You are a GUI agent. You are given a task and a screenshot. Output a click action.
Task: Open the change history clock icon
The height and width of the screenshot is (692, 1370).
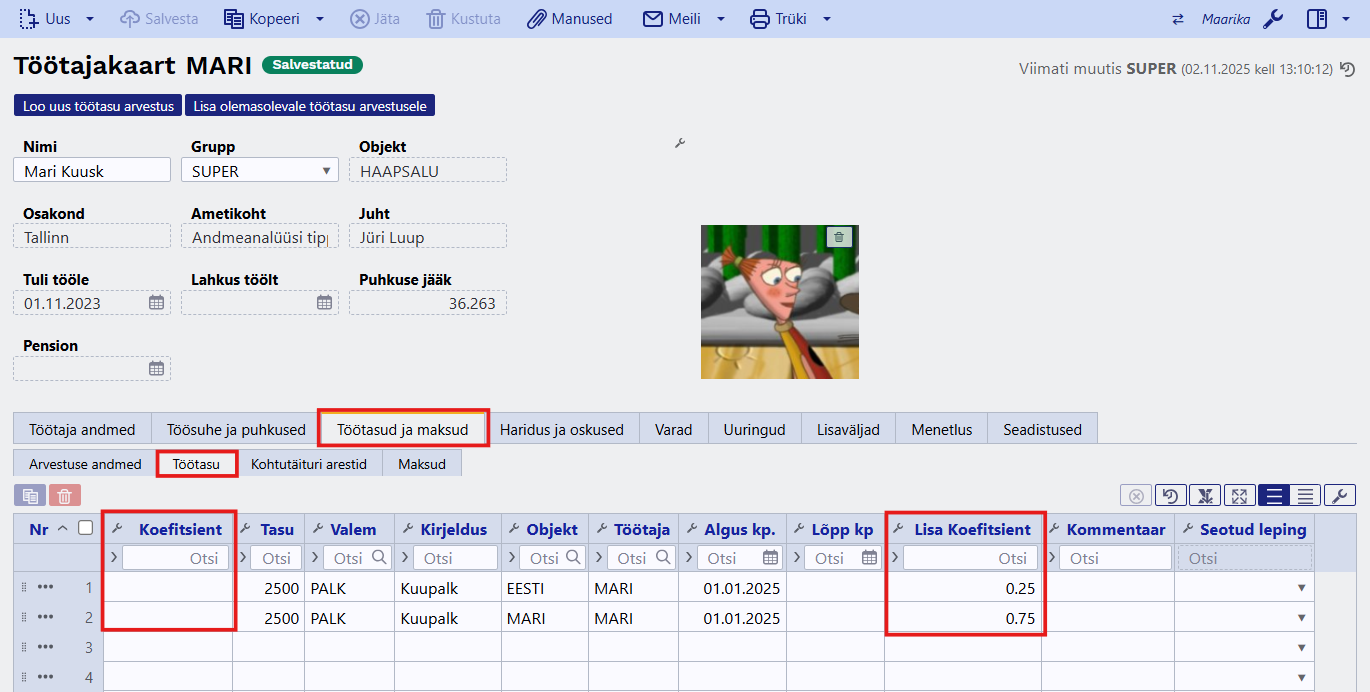coord(1347,69)
